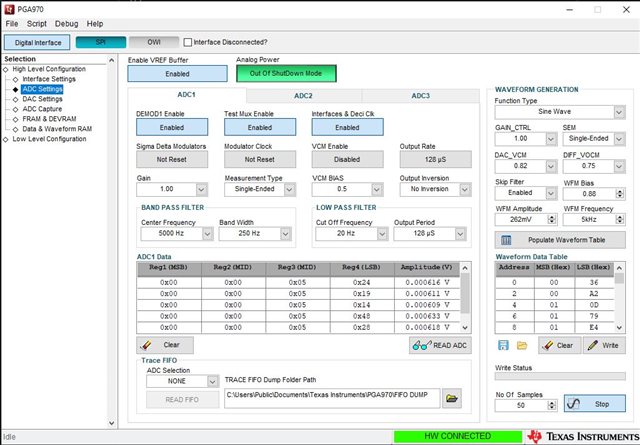Open the Center Frequency dropdown
This screenshot has height=445, width=640.
(x=207, y=234)
